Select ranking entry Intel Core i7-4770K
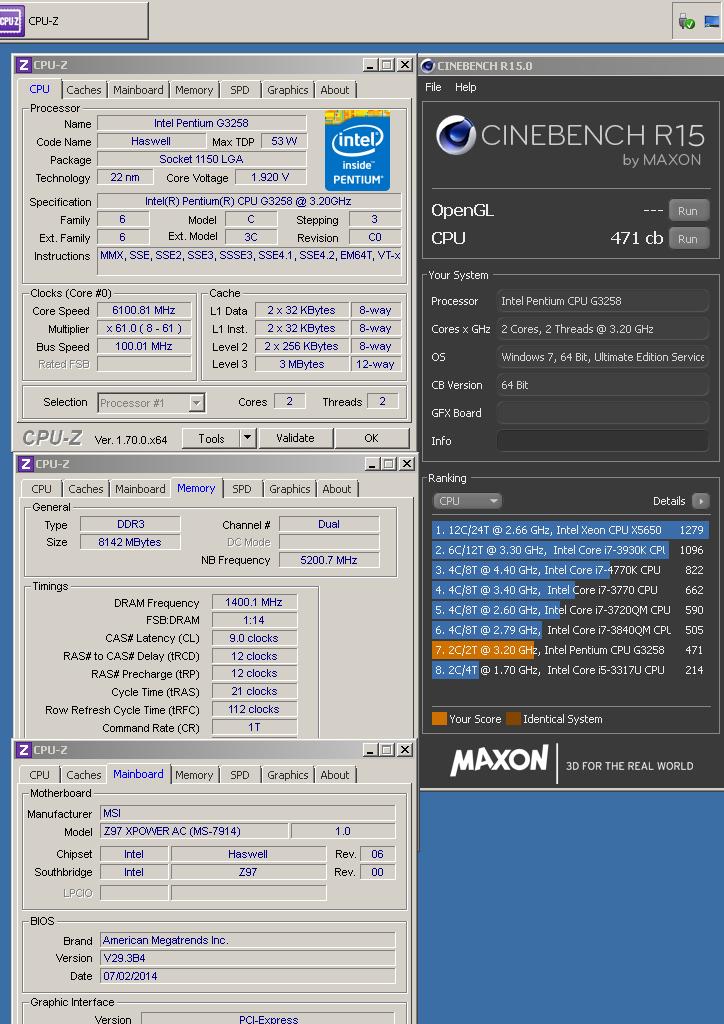This screenshot has width=724, height=1024. [570, 570]
